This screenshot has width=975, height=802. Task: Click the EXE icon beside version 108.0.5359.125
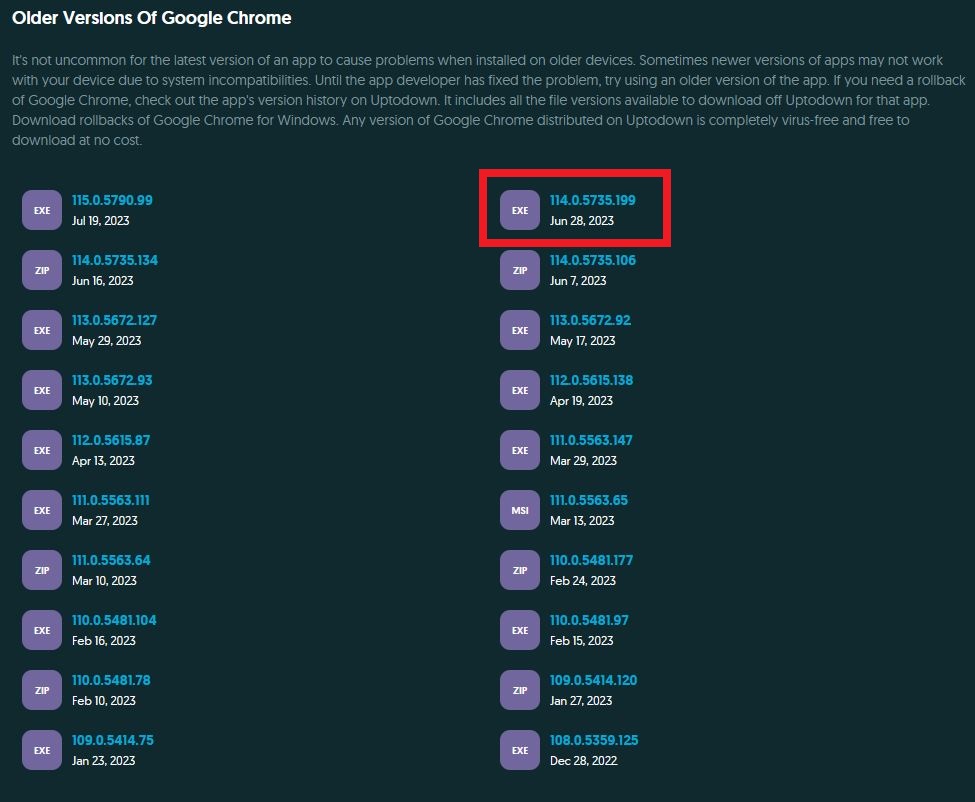tap(520, 750)
